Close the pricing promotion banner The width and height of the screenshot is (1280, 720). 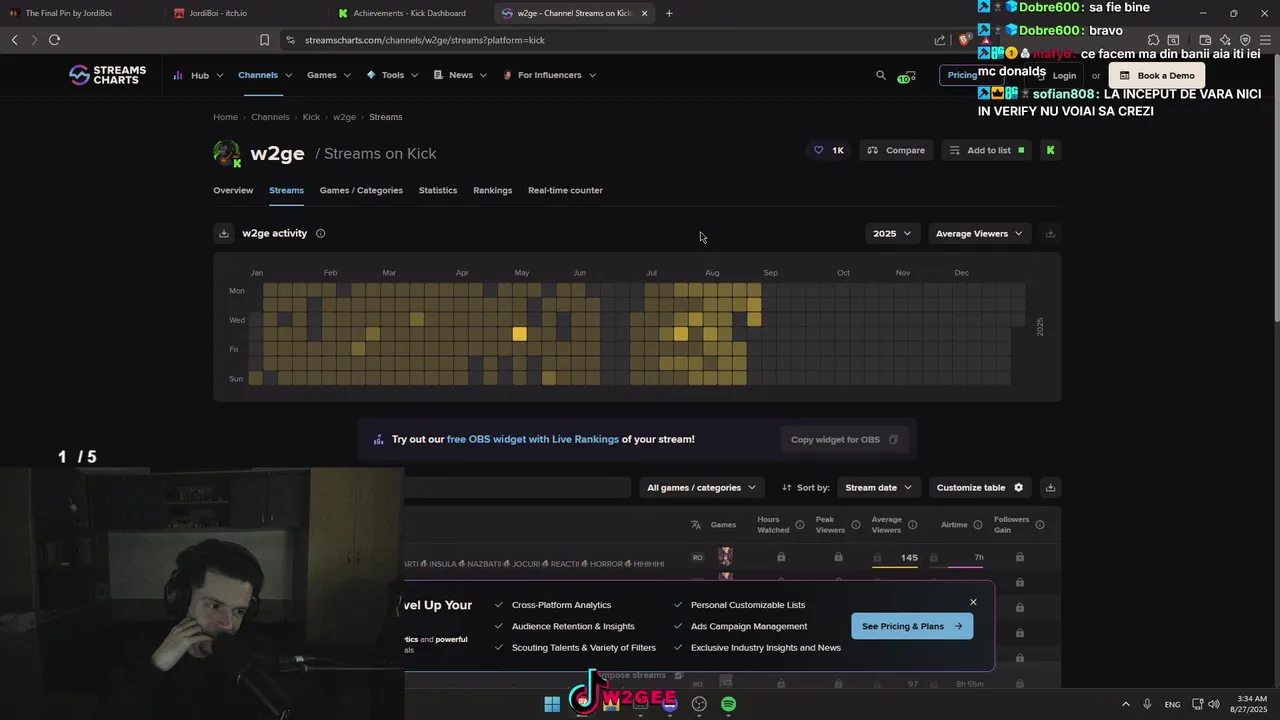pyautogui.click(x=973, y=602)
